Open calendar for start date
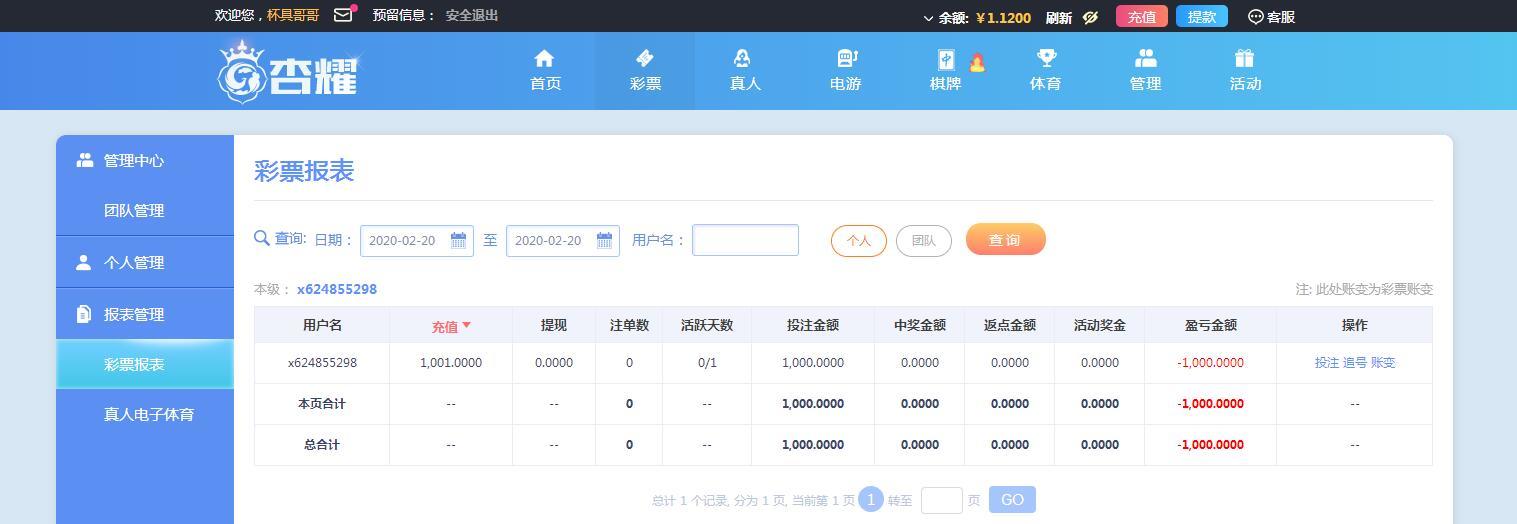This screenshot has width=1517, height=524. click(458, 240)
